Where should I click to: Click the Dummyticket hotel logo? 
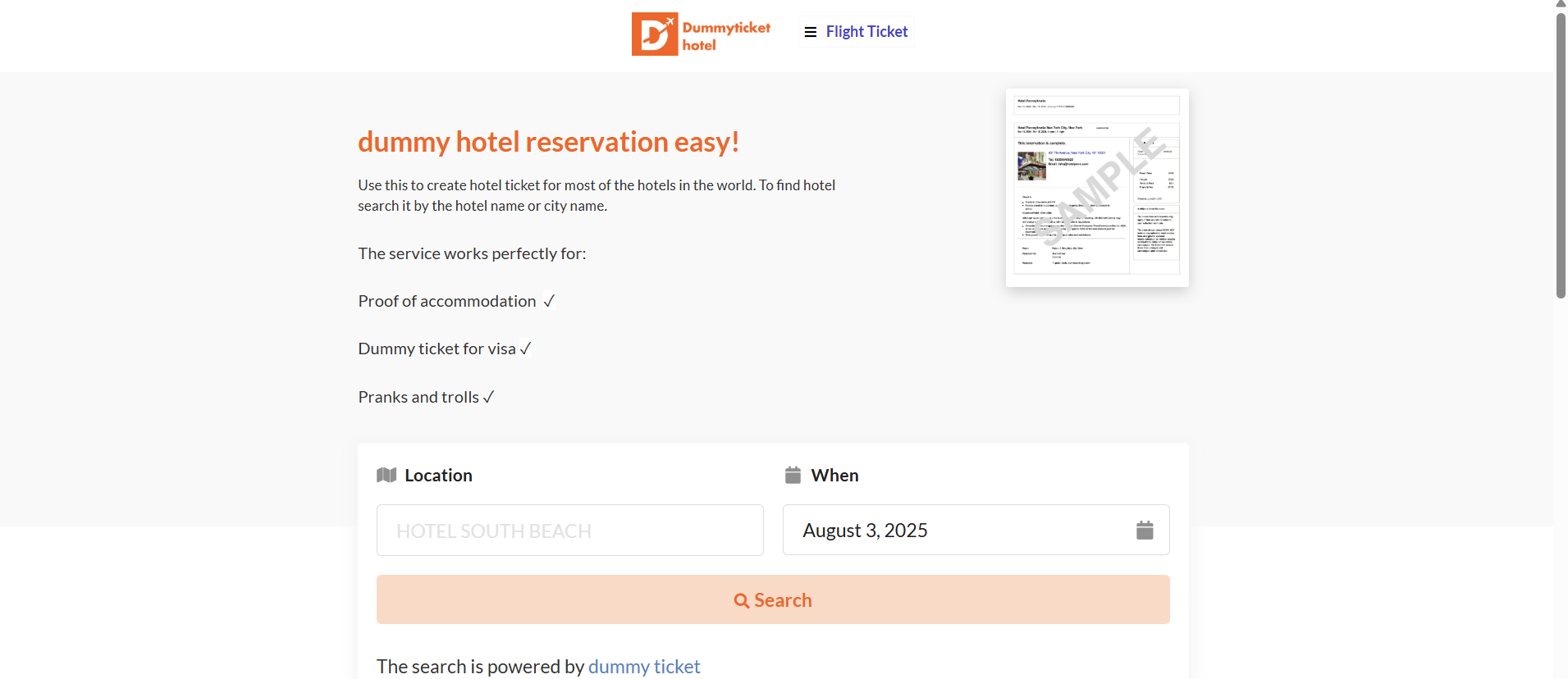pyautogui.click(x=701, y=34)
